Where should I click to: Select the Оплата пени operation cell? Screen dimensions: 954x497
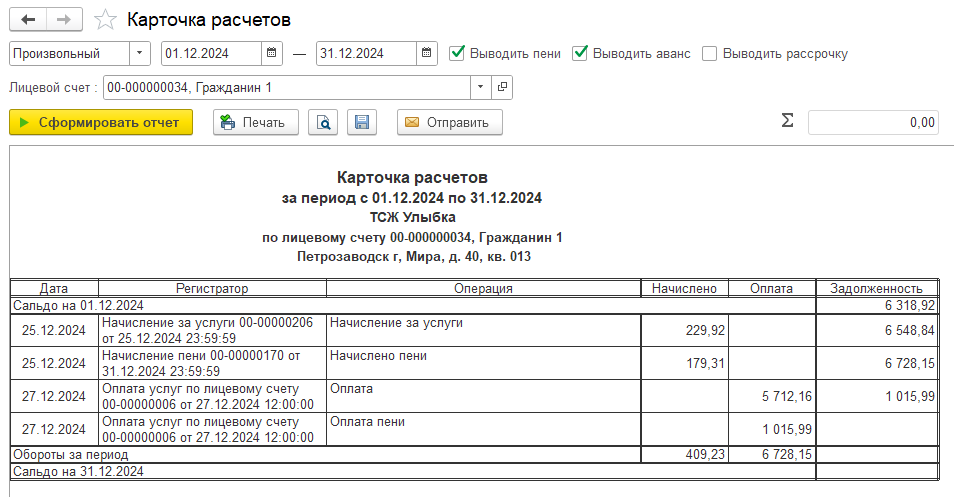[484, 429]
